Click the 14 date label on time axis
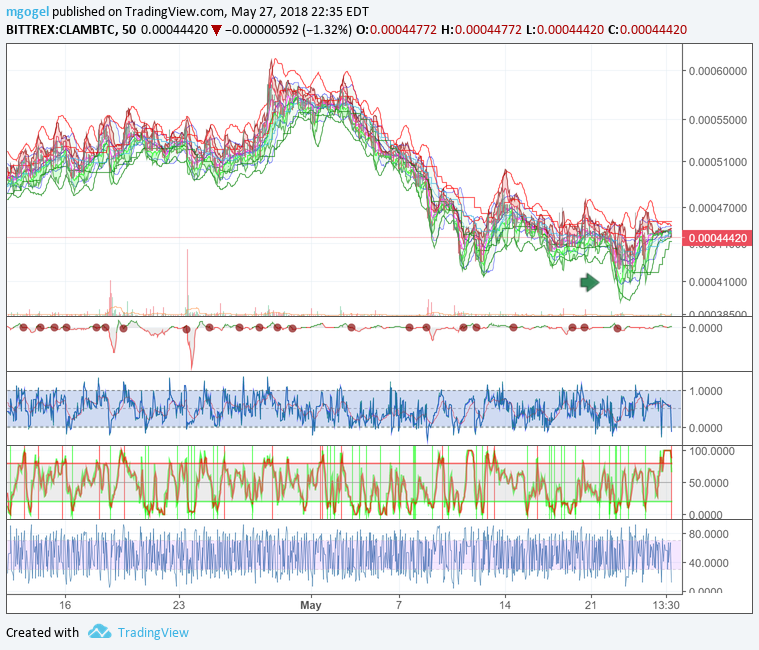Viewport: 759px width, 650px height. click(x=505, y=605)
